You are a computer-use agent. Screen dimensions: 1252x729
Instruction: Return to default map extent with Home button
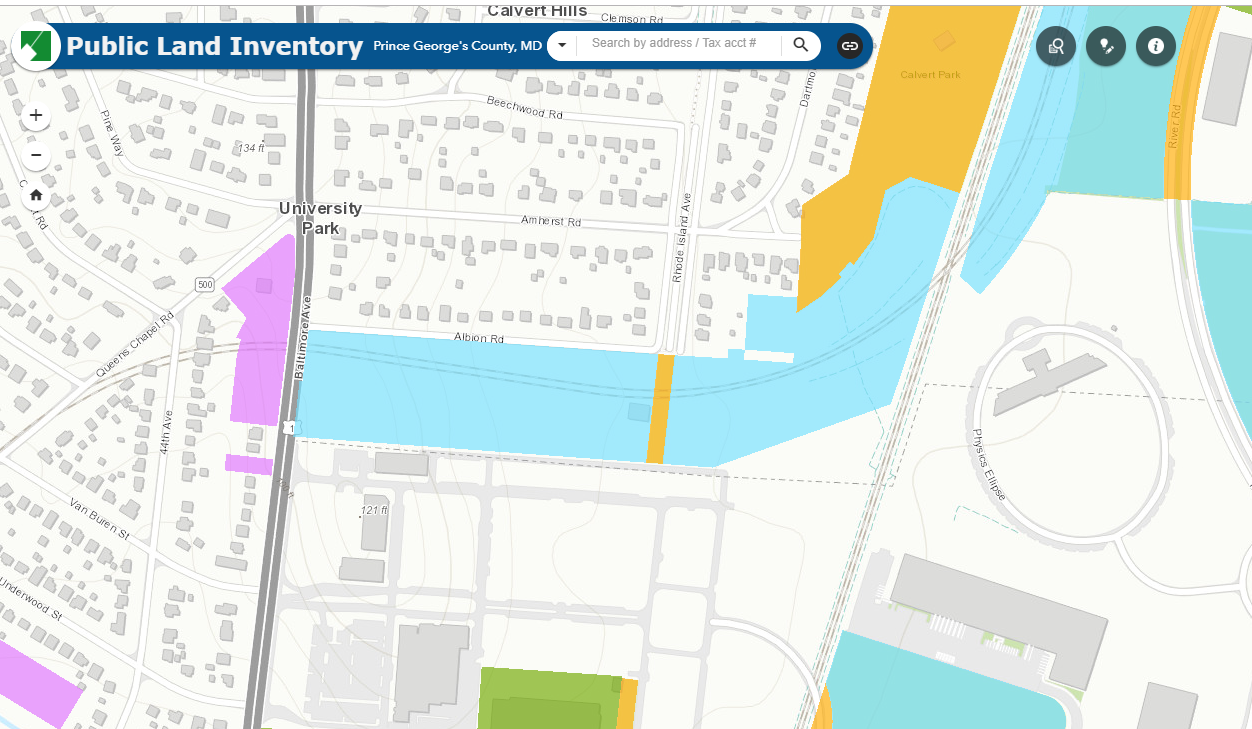pyautogui.click(x=35, y=195)
